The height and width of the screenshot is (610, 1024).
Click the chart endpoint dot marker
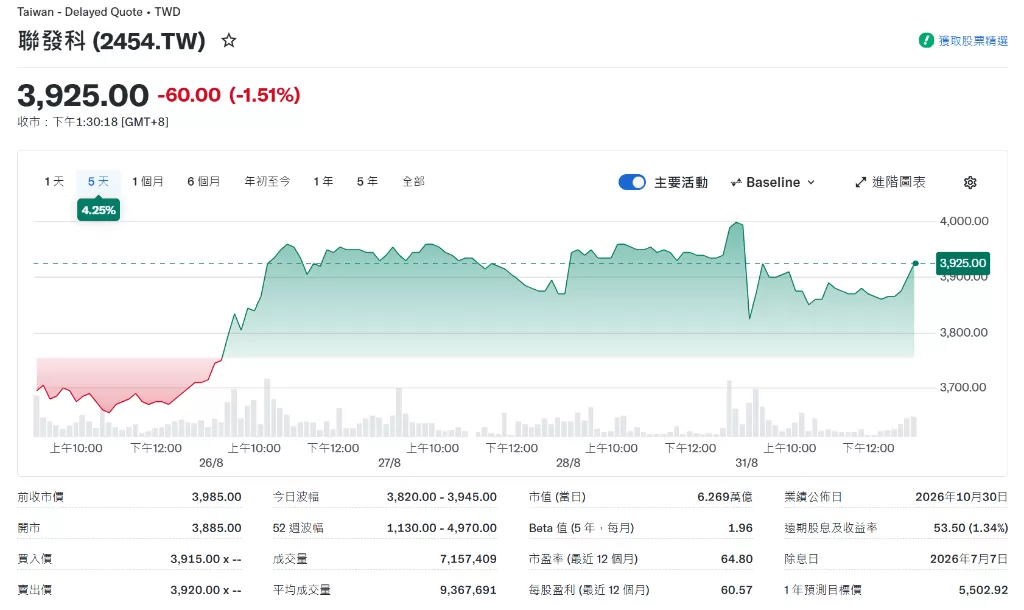click(x=916, y=263)
